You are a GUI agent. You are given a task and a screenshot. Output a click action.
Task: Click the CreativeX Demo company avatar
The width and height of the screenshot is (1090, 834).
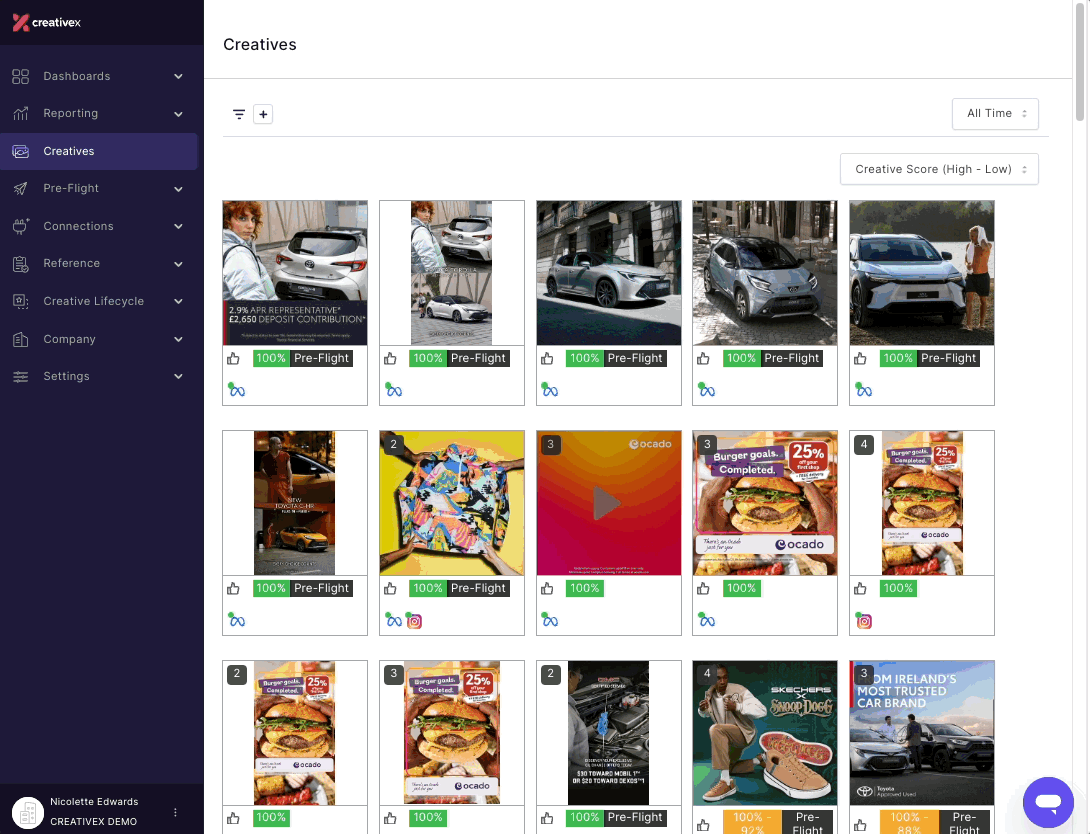click(28, 812)
